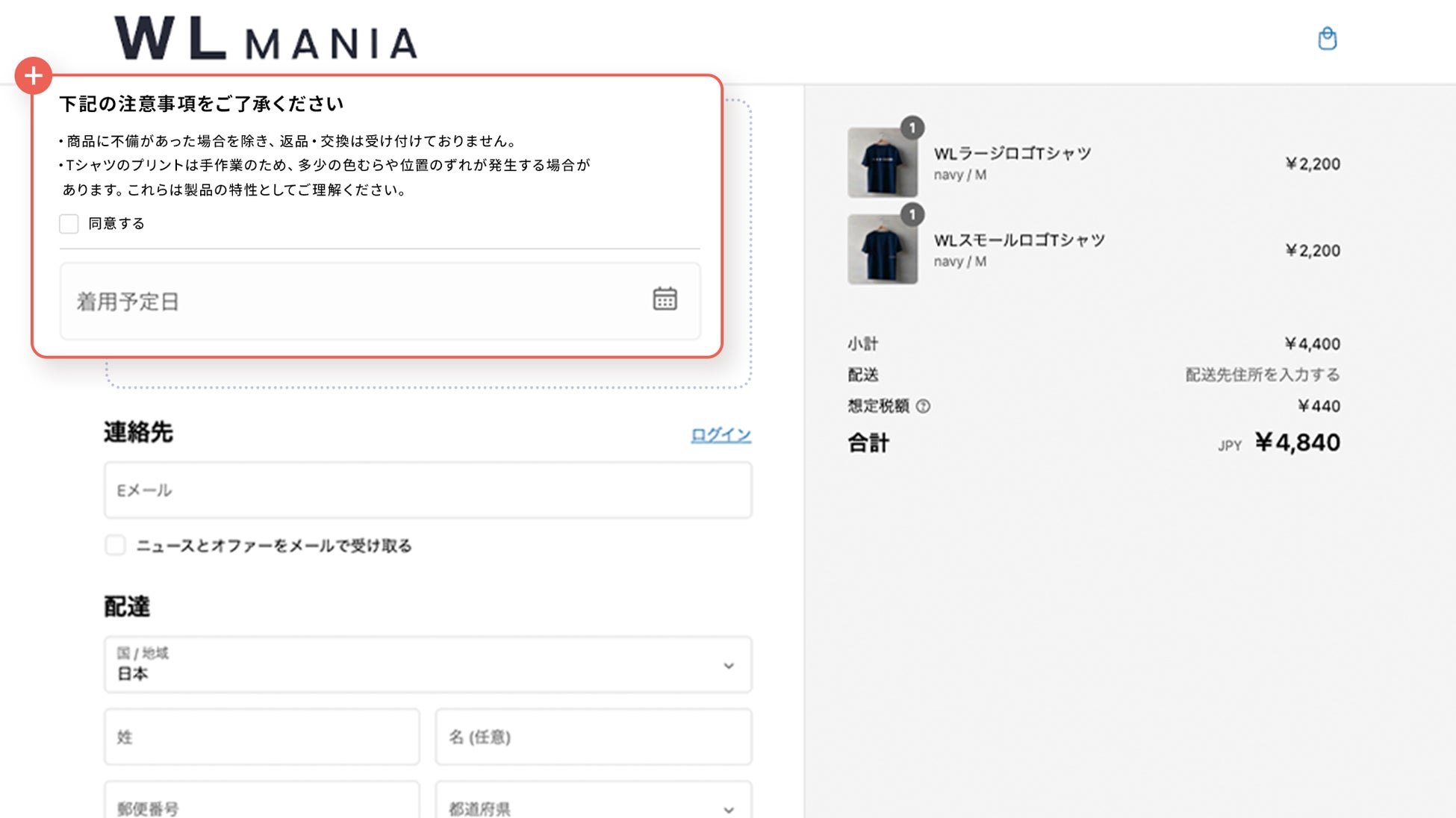
Task: Click the WL MANIA logo
Action: pyautogui.click(x=266, y=39)
